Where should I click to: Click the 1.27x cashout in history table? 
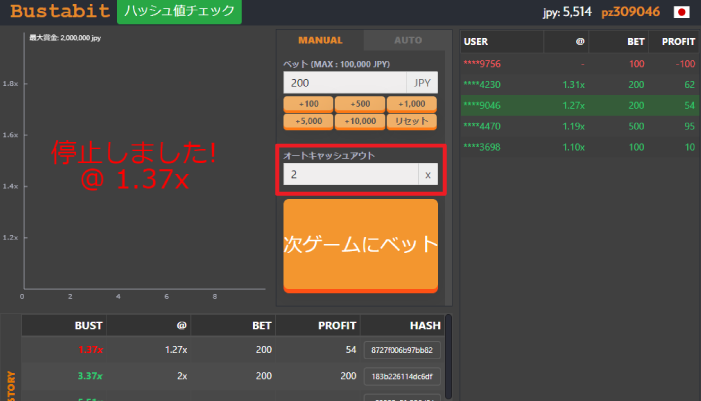click(x=176, y=350)
